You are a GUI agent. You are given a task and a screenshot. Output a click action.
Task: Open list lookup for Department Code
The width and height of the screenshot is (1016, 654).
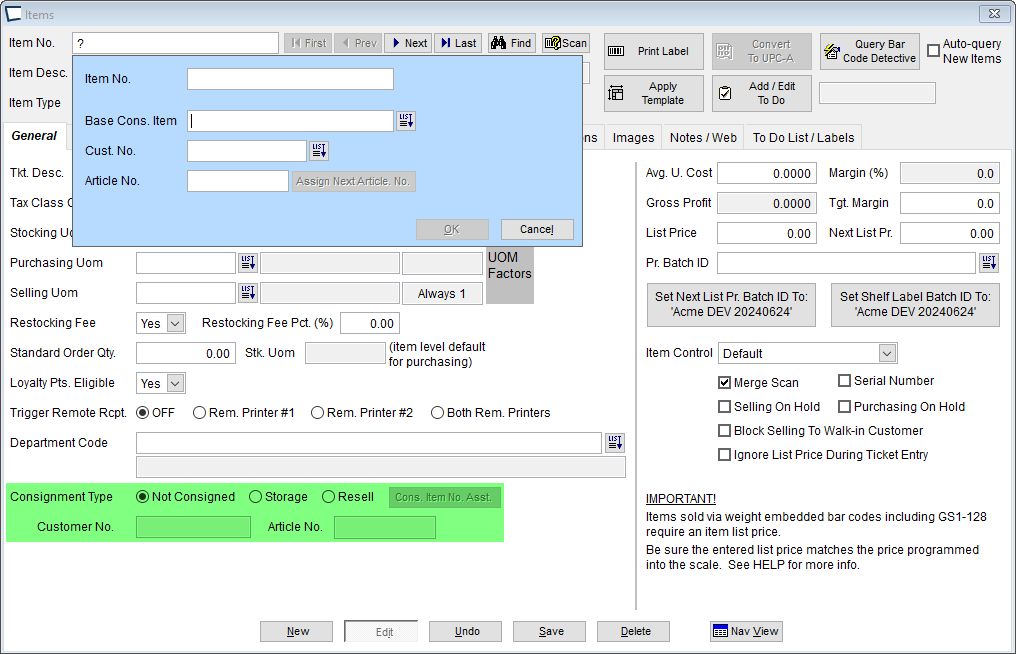(x=615, y=443)
